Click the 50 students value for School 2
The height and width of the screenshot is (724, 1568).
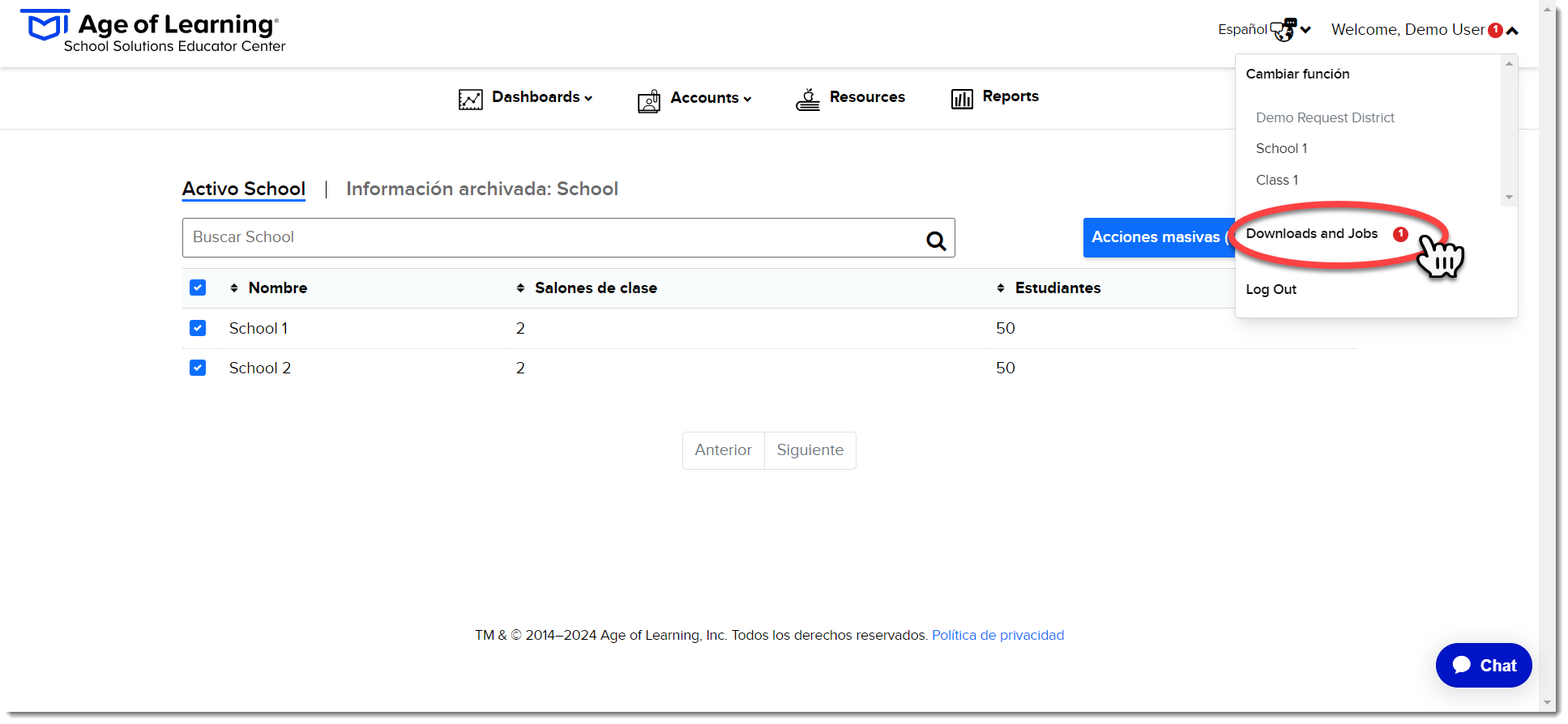(x=1006, y=368)
